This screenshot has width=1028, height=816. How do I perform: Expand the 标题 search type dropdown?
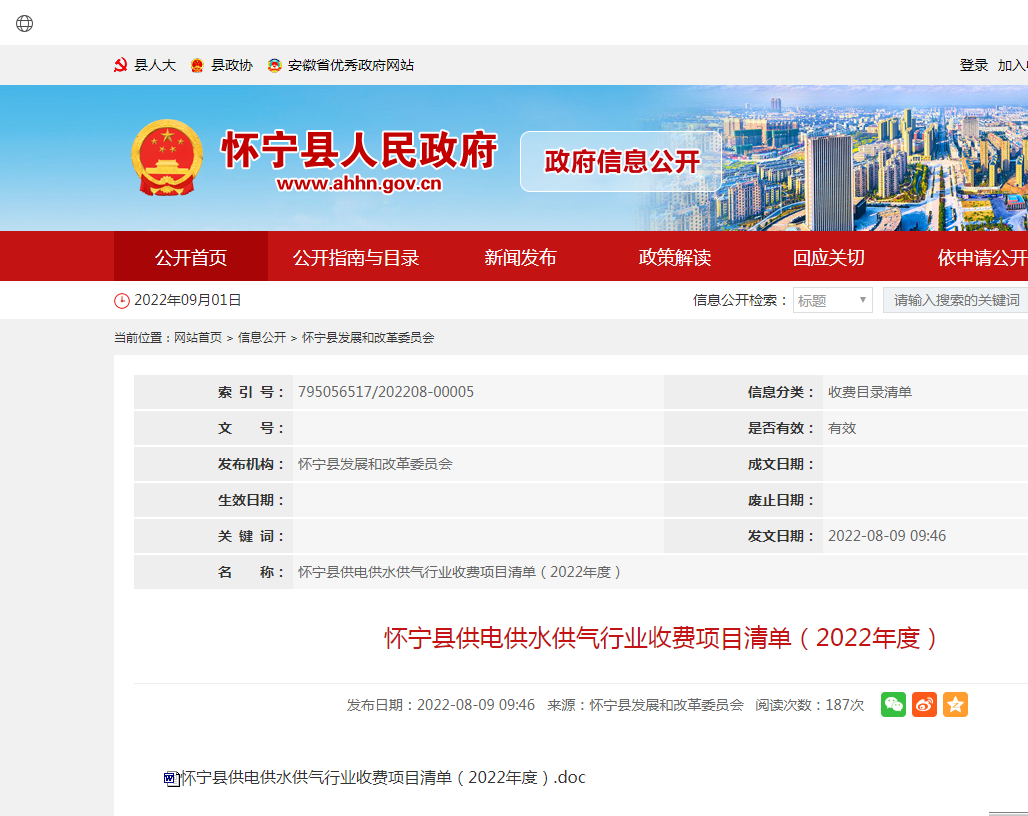[x=832, y=300]
